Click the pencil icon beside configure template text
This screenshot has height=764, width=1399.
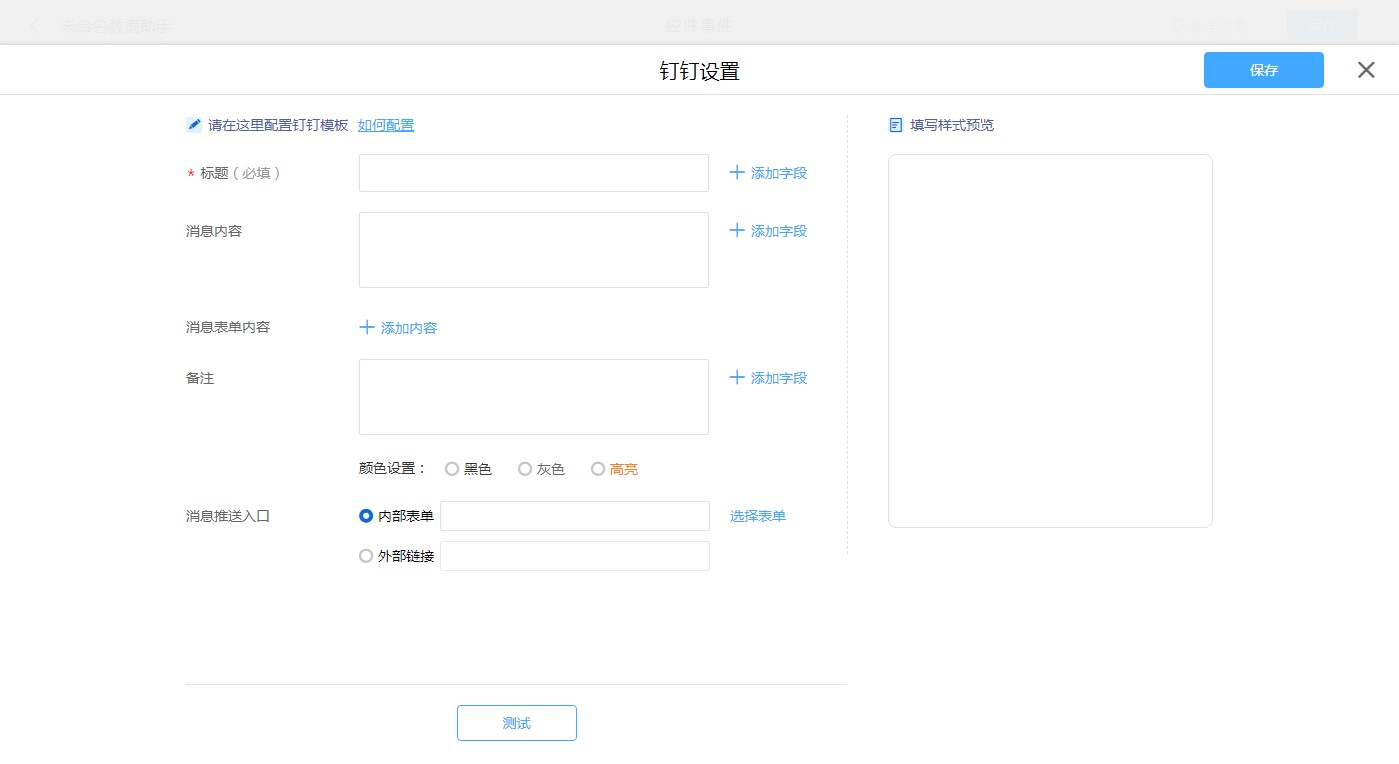[194, 125]
